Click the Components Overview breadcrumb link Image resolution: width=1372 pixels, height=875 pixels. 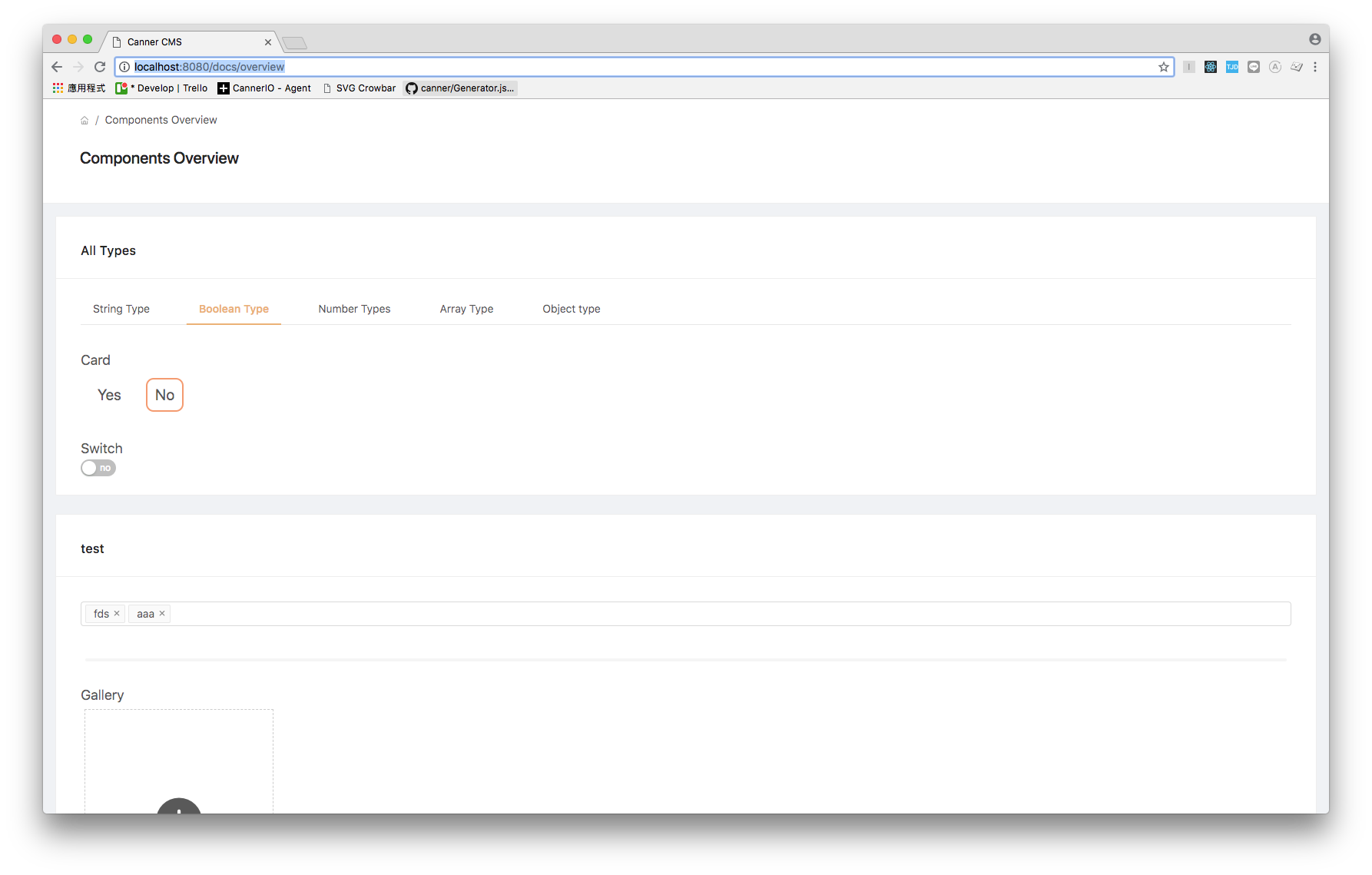pyautogui.click(x=161, y=120)
